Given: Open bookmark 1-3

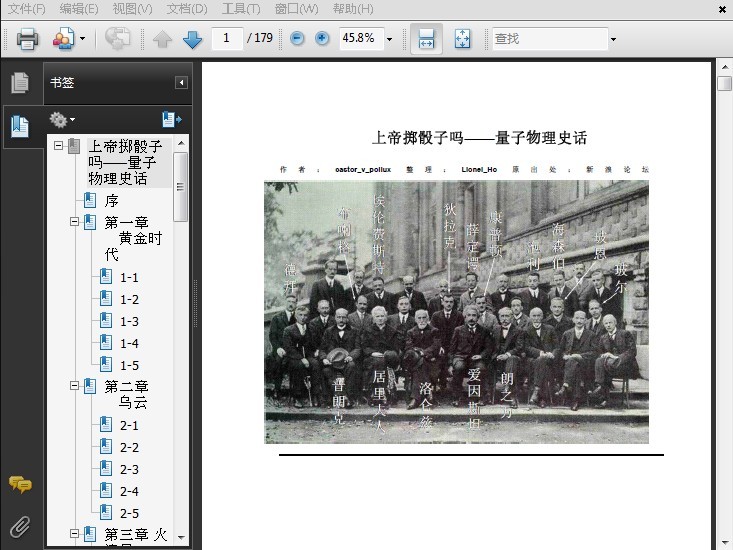Looking at the screenshot, I should click(x=129, y=321).
